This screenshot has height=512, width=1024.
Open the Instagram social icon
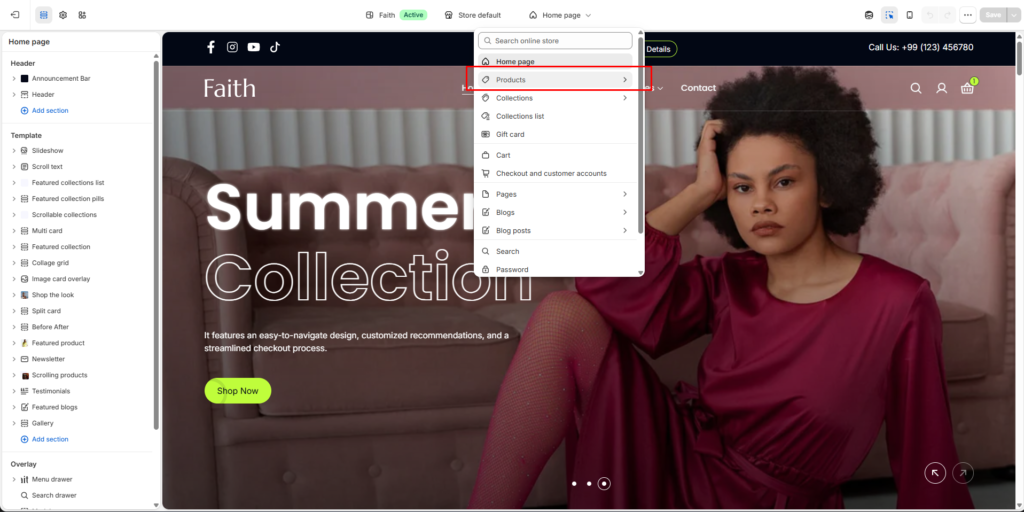[x=232, y=47]
